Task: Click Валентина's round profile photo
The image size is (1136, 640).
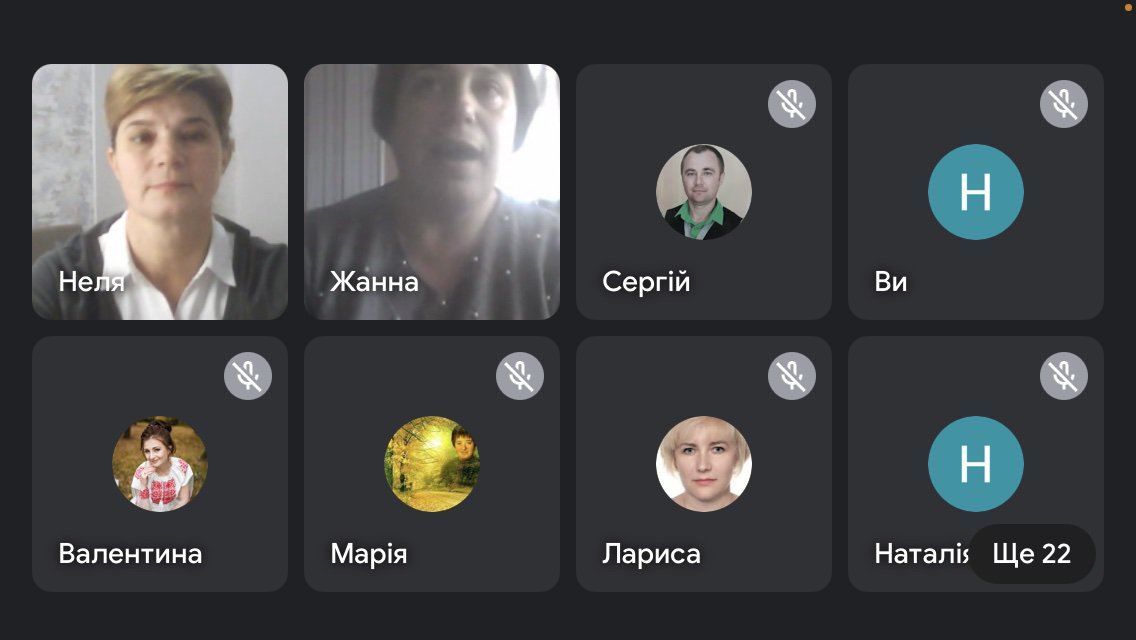Action: (x=160, y=464)
